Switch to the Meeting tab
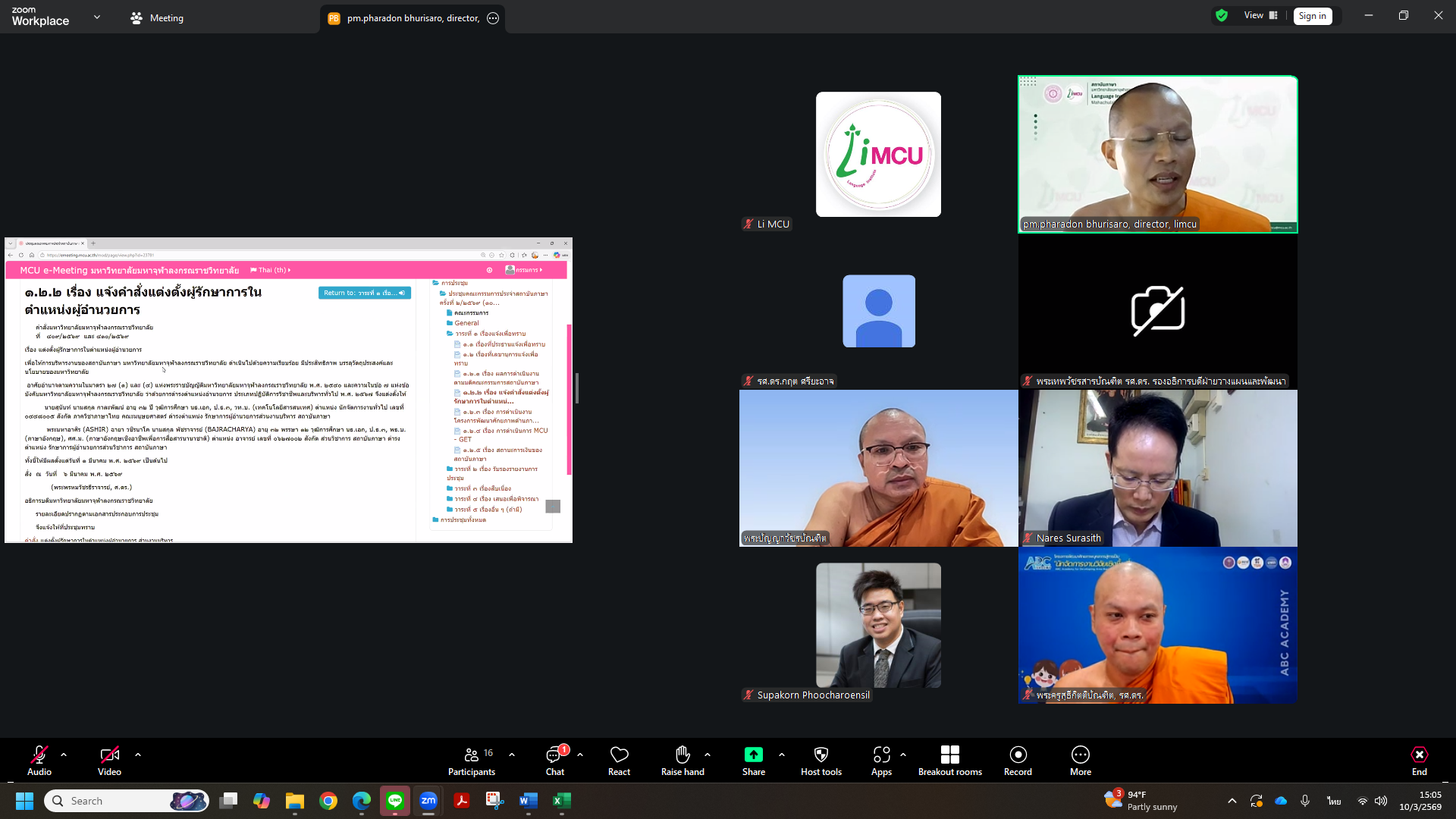 pyautogui.click(x=157, y=18)
